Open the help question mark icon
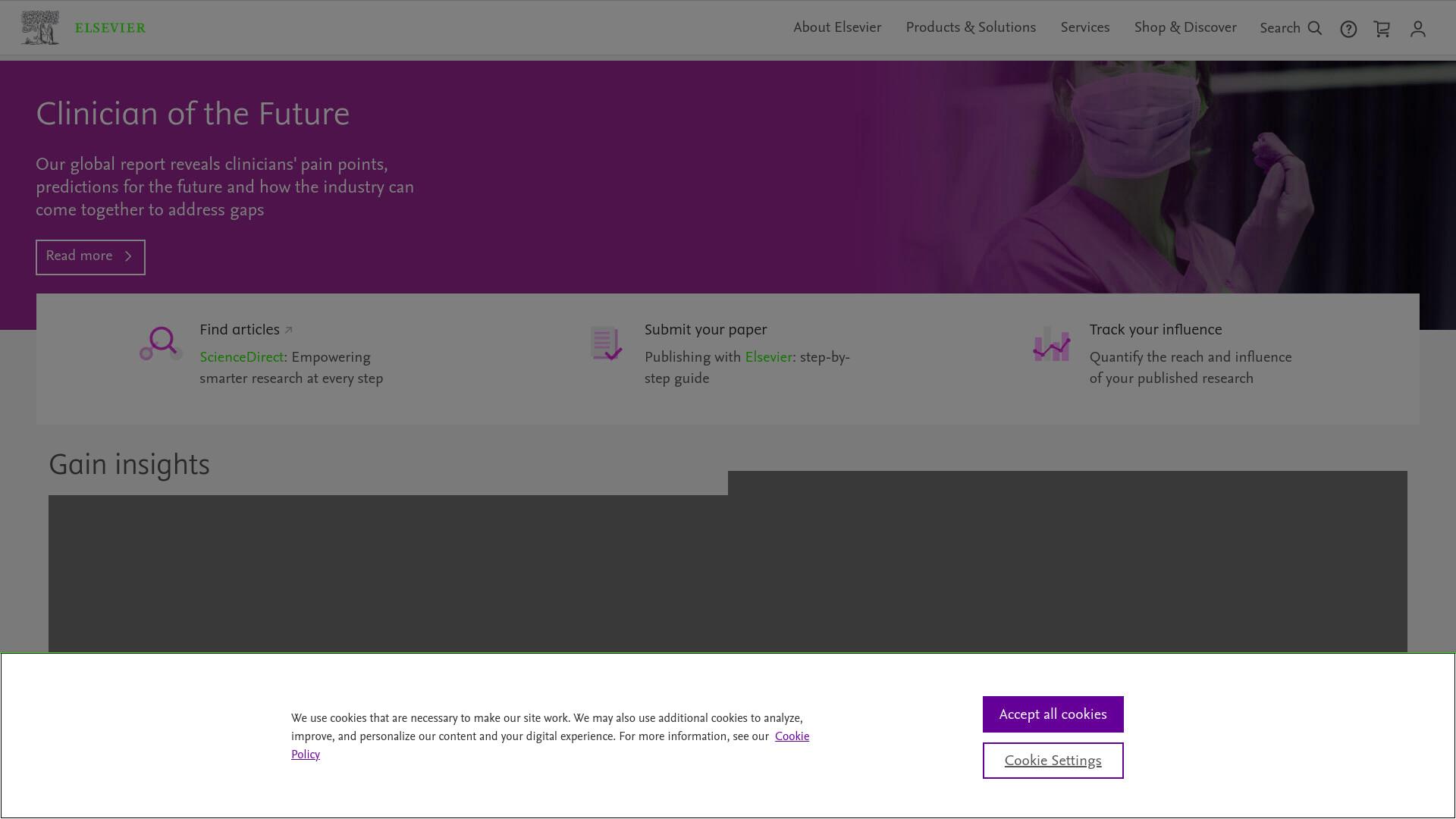1456x819 pixels. point(1348,29)
